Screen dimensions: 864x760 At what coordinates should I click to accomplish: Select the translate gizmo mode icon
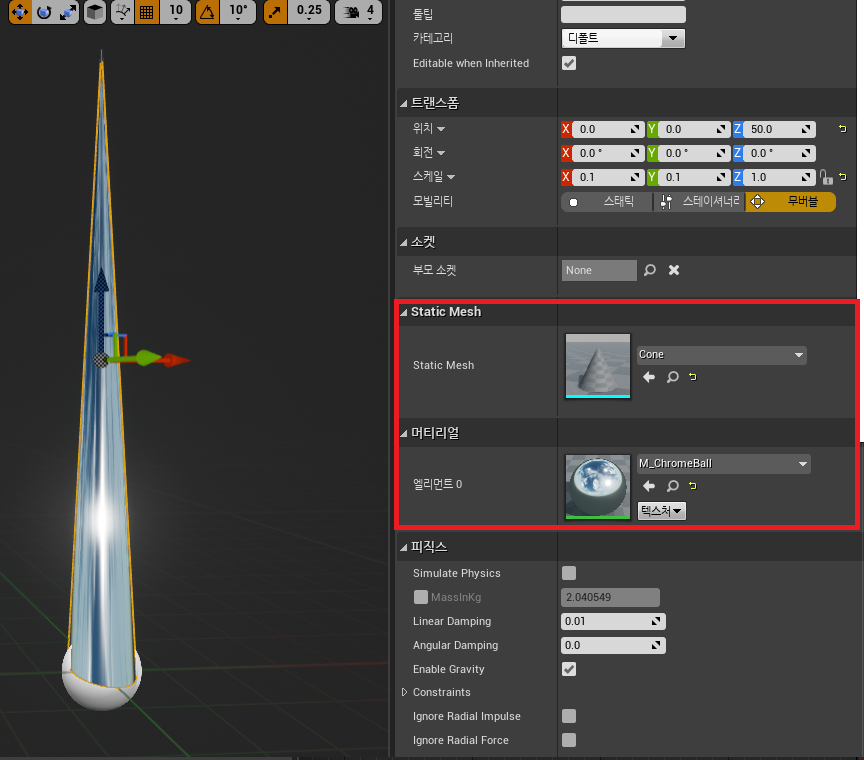[x=20, y=12]
